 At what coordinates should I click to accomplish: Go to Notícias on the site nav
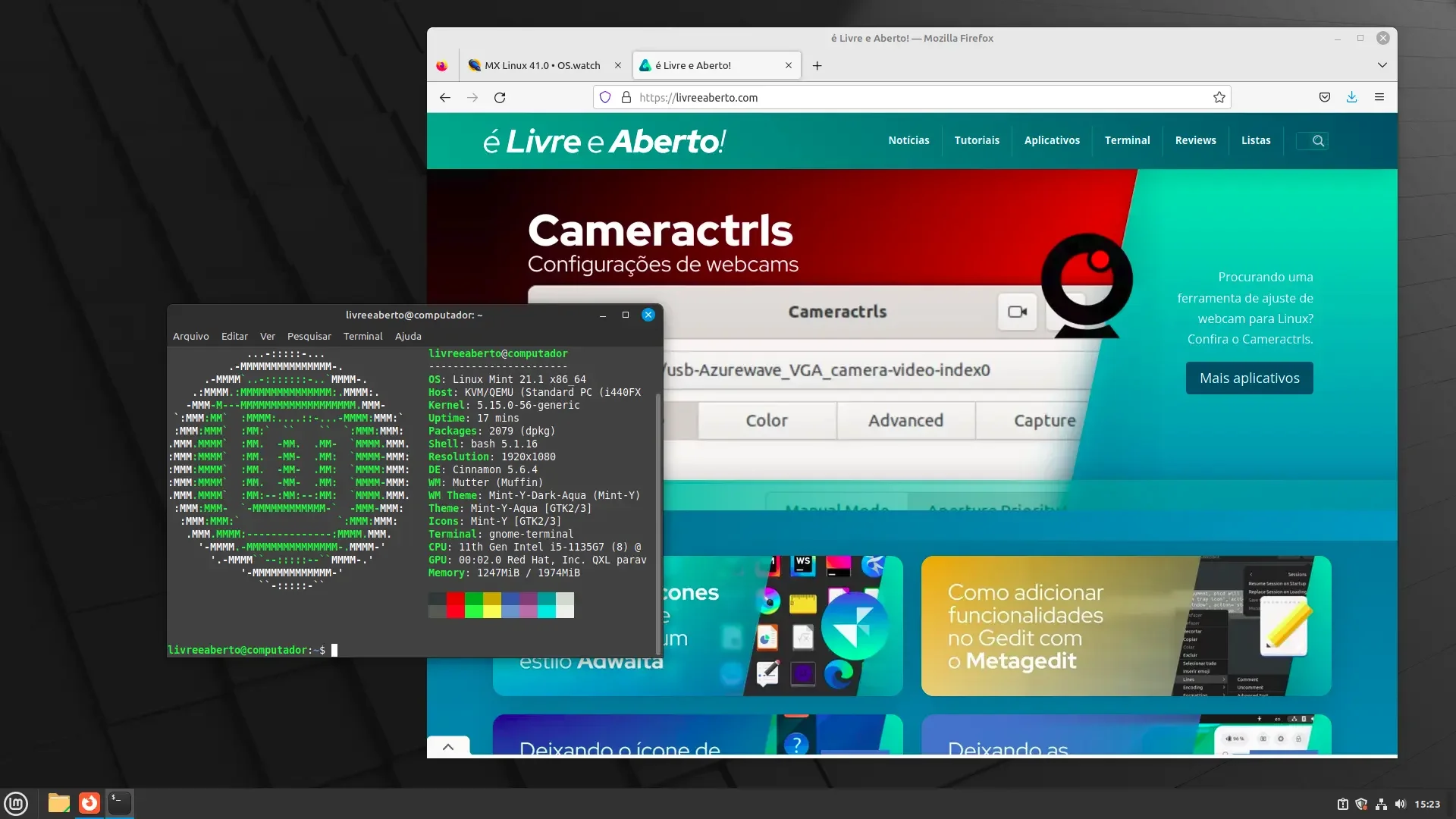tap(908, 140)
